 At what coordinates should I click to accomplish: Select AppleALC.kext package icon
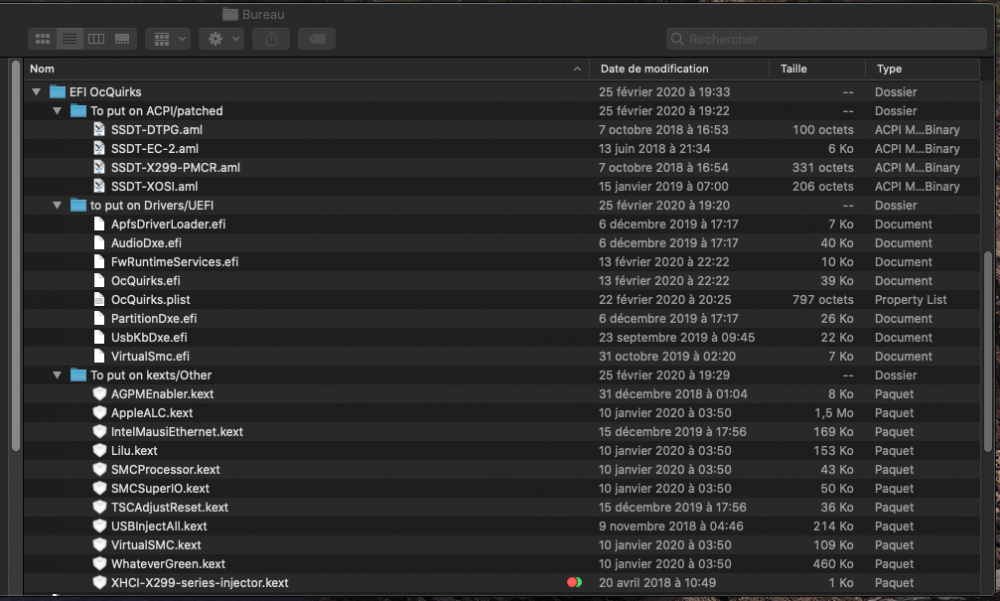tap(99, 413)
